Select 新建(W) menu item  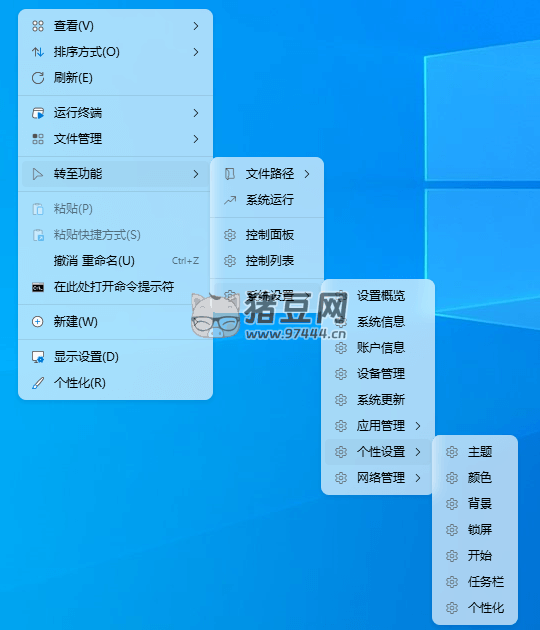pos(115,322)
